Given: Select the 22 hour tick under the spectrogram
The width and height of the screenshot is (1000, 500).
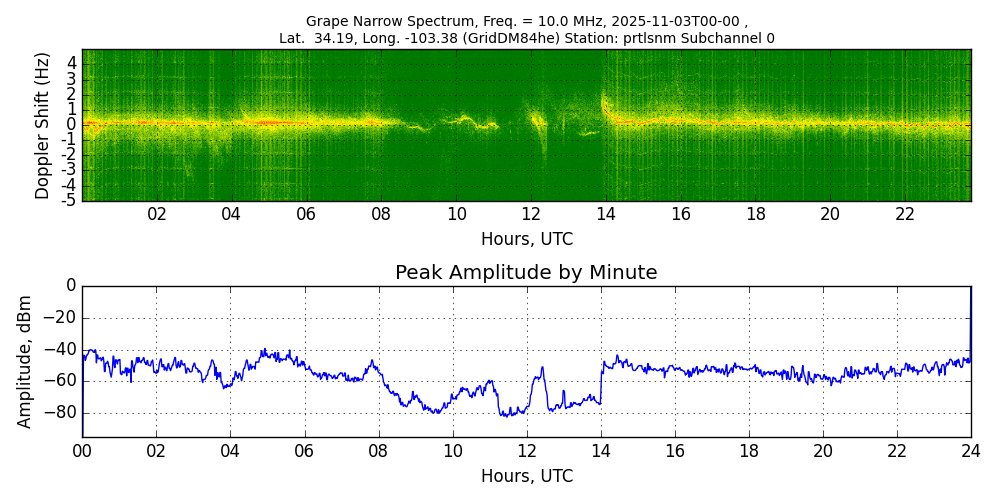Looking at the screenshot, I should (905, 214).
